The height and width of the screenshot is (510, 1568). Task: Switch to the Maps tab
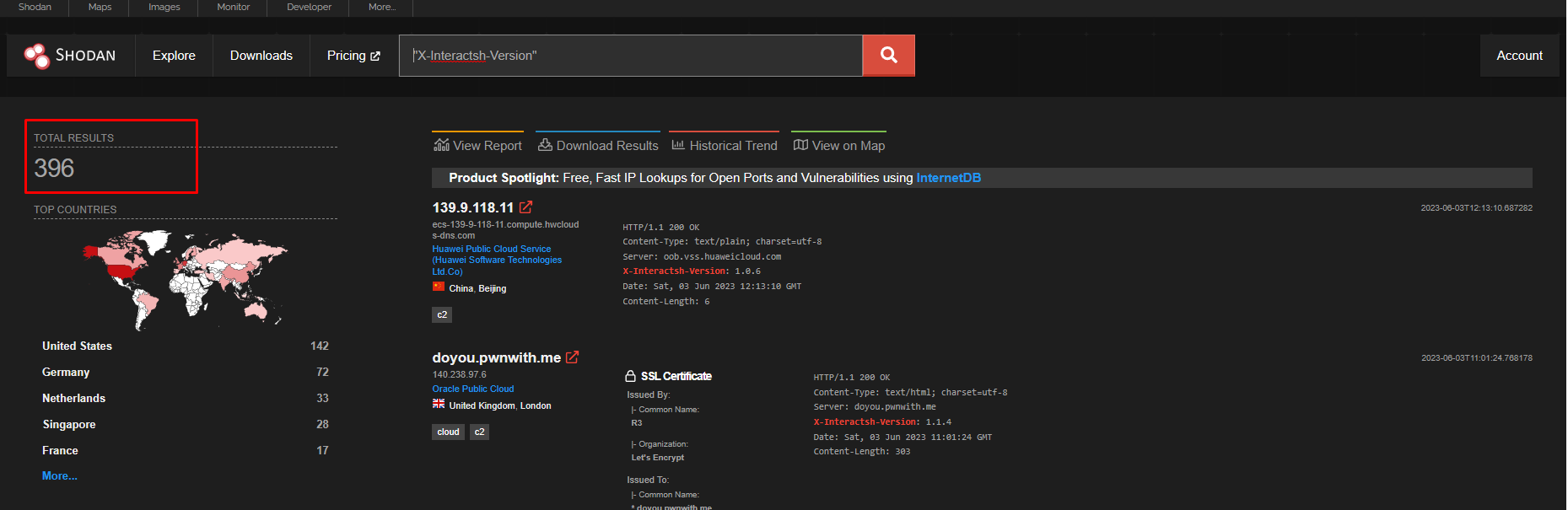tap(100, 7)
